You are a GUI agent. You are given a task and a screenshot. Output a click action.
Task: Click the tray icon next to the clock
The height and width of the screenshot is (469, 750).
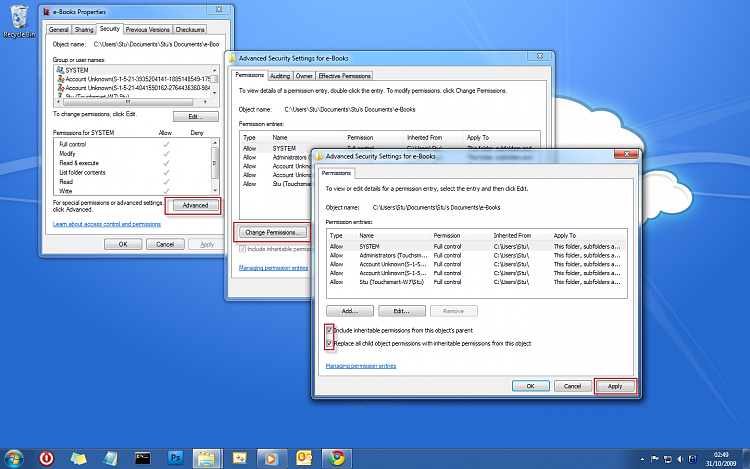click(692, 459)
